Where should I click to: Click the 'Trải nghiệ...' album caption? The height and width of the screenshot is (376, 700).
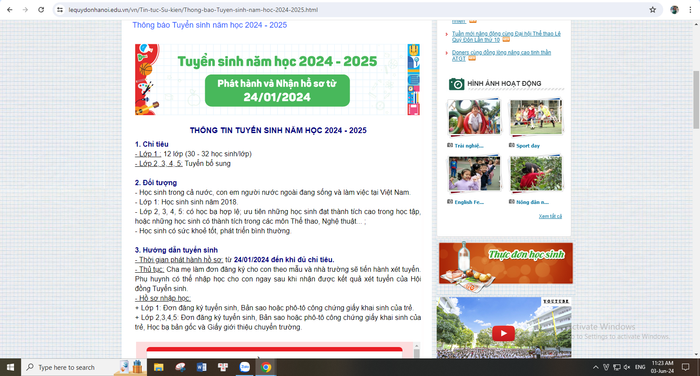pos(469,146)
